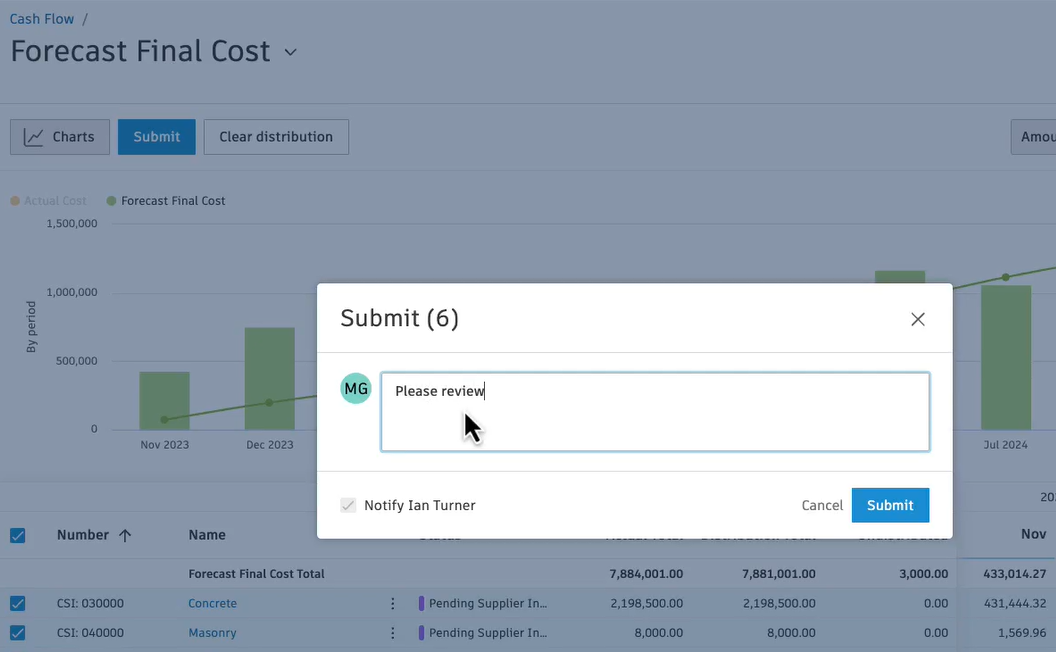Toggle Actual Cost legend dot
The image size is (1056, 652).
tap(15, 201)
